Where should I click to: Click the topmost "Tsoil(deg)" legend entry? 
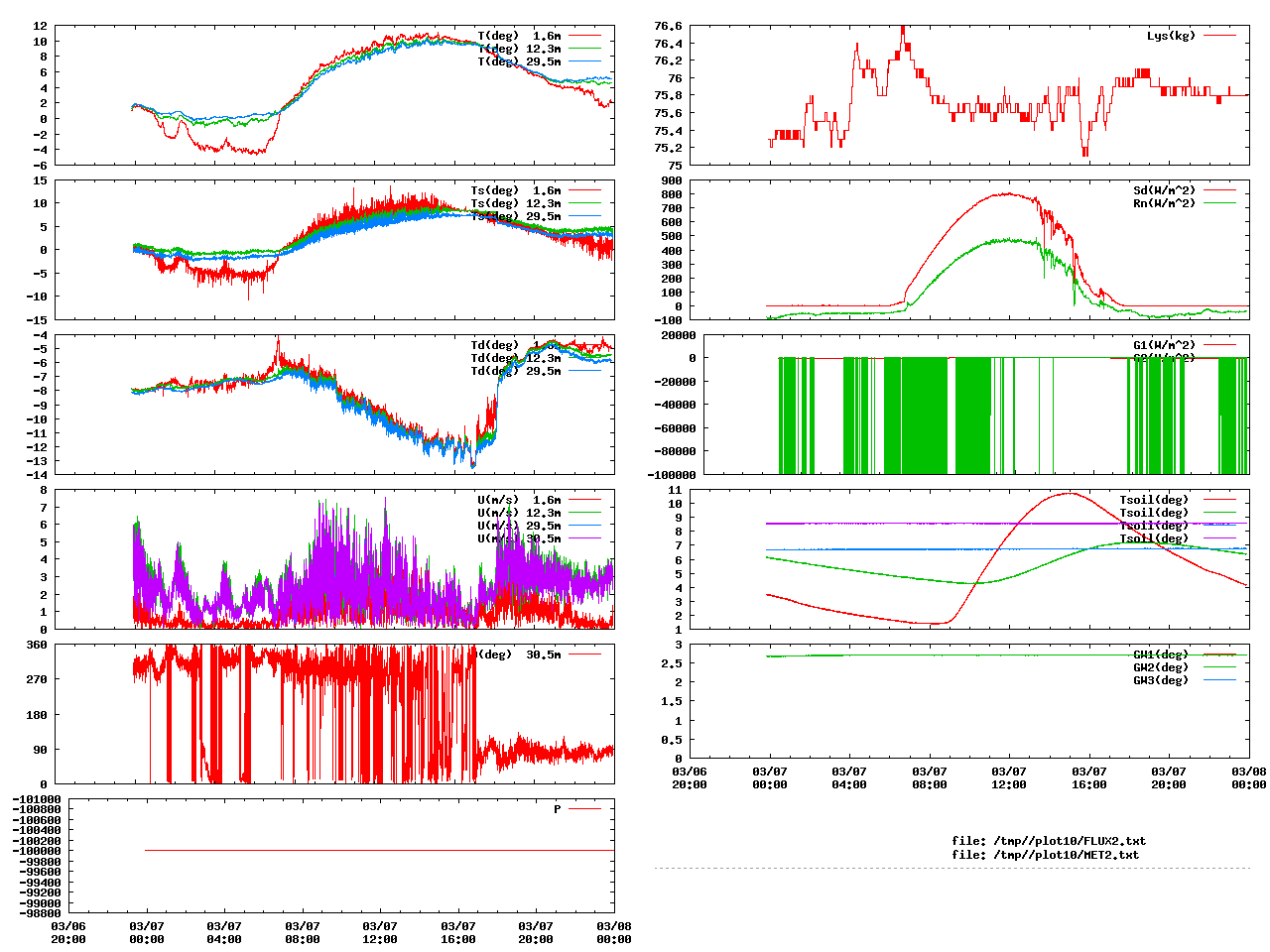point(1154,500)
